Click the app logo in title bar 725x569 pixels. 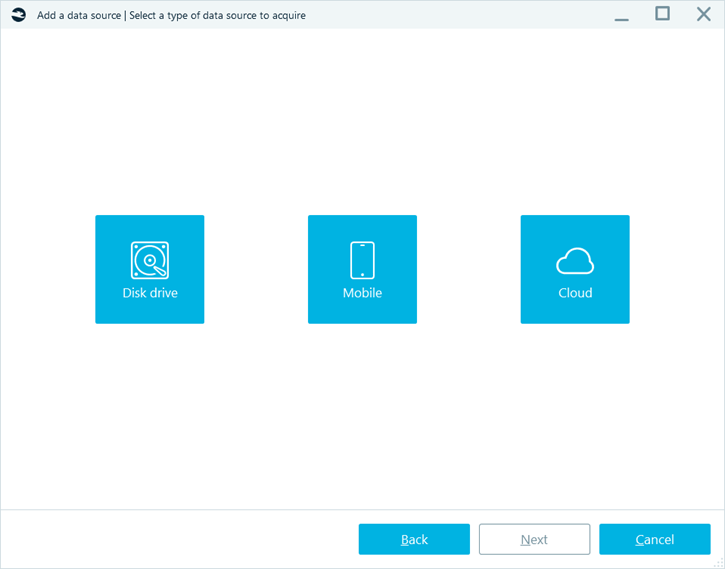tap(18, 15)
